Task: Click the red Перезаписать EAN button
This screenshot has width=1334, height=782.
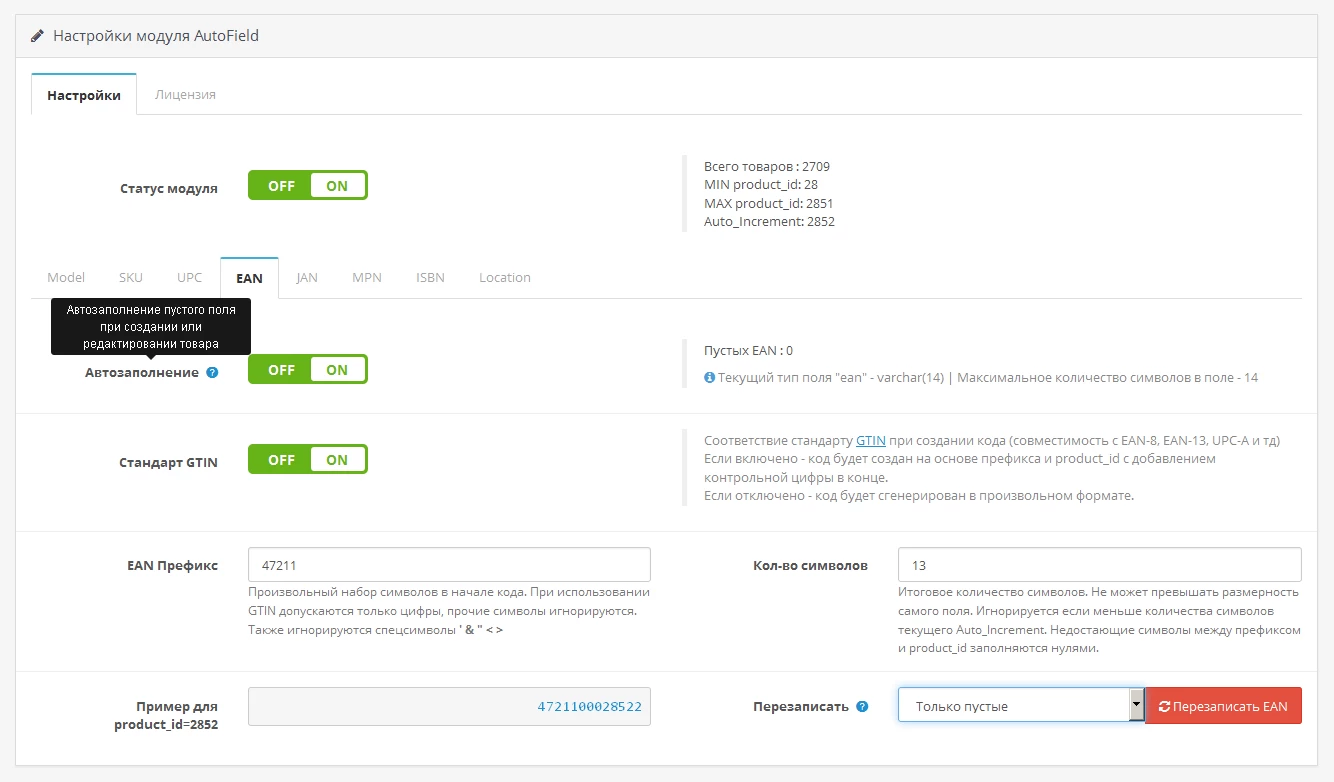Action: tap(1223, 705)
